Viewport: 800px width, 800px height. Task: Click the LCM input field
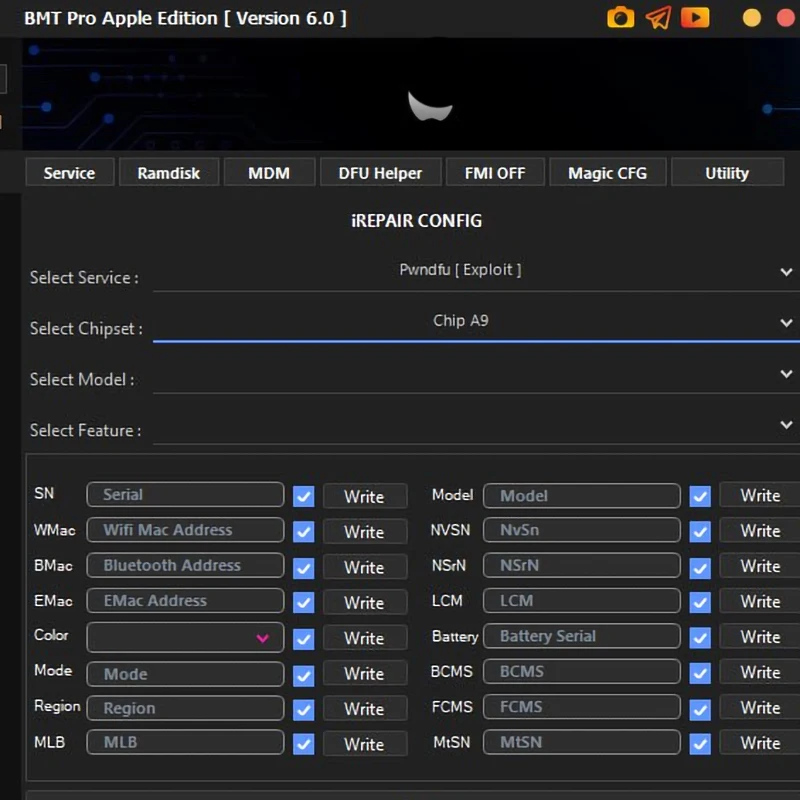click(x=582, y=601)
